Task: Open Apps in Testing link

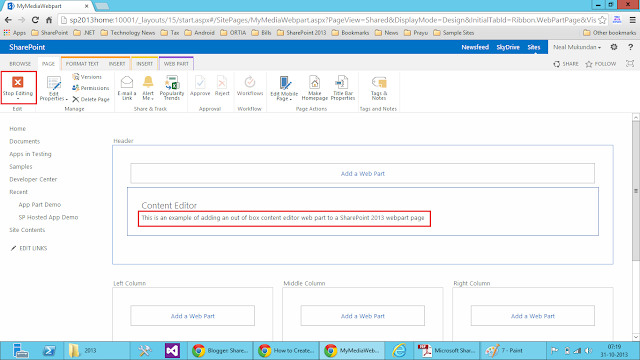Action: (30, 154)
